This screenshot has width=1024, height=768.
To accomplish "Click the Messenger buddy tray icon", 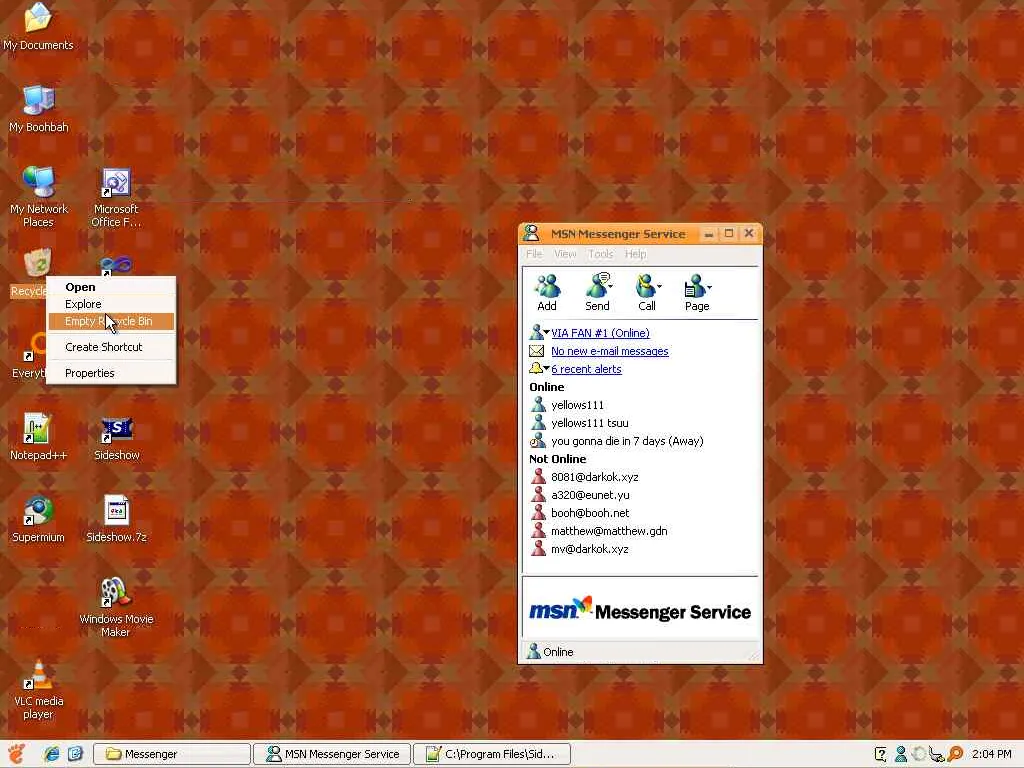I will (x=900, y=754).
